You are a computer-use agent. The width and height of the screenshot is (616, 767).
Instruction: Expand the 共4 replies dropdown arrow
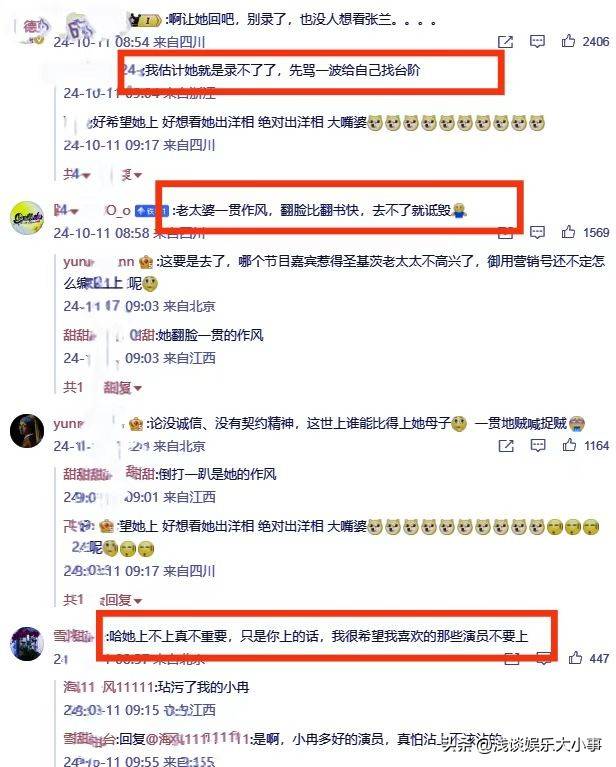coord(87,175)
